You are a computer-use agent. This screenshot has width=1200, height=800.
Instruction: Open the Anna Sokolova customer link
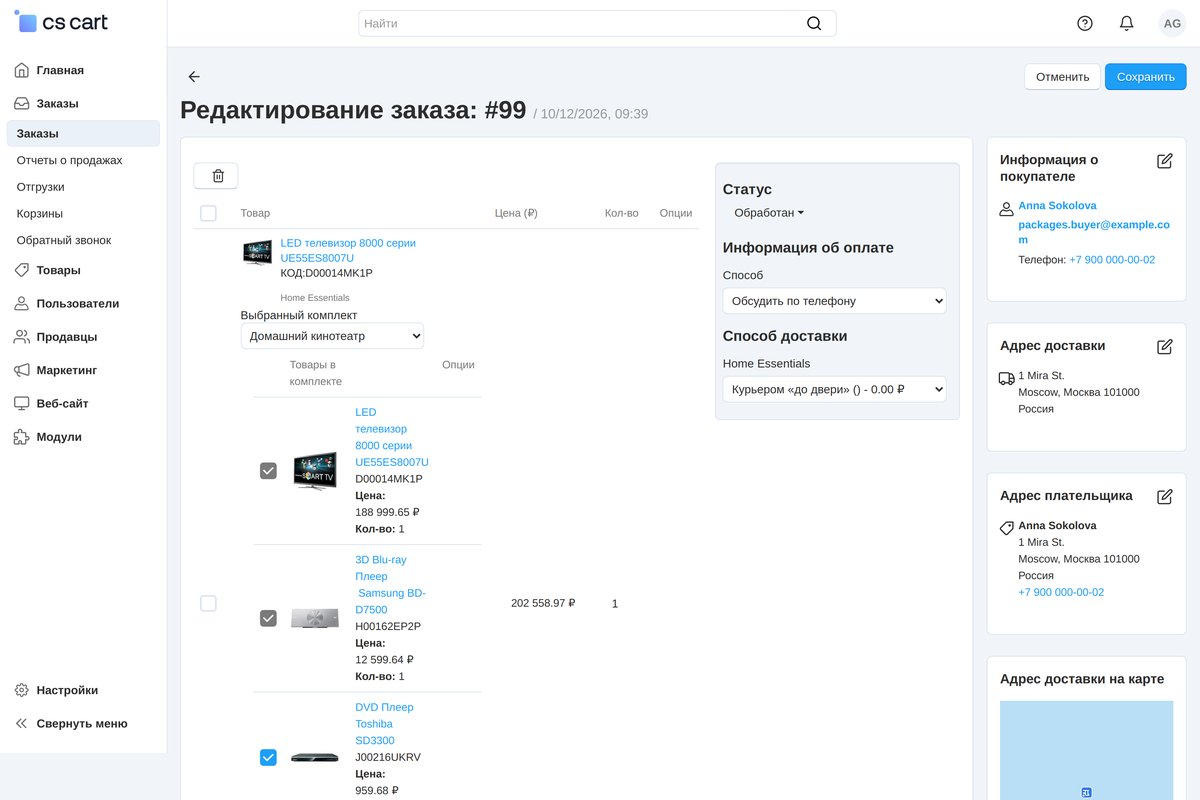(1057, 206)
